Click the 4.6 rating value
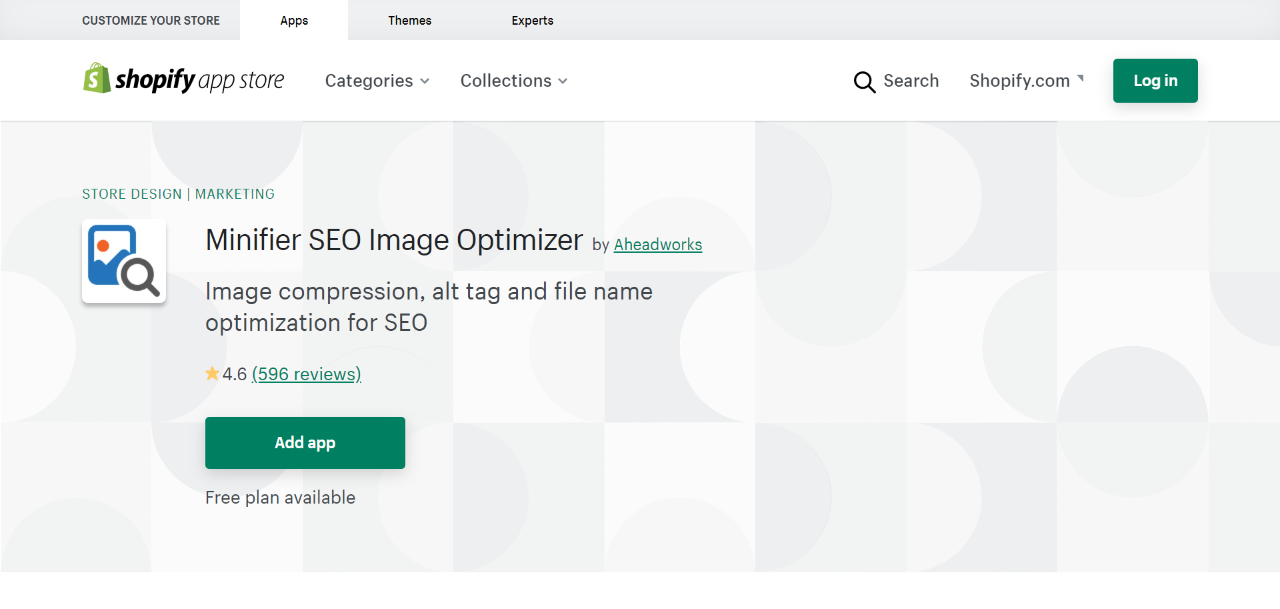 tap(234, 374)
